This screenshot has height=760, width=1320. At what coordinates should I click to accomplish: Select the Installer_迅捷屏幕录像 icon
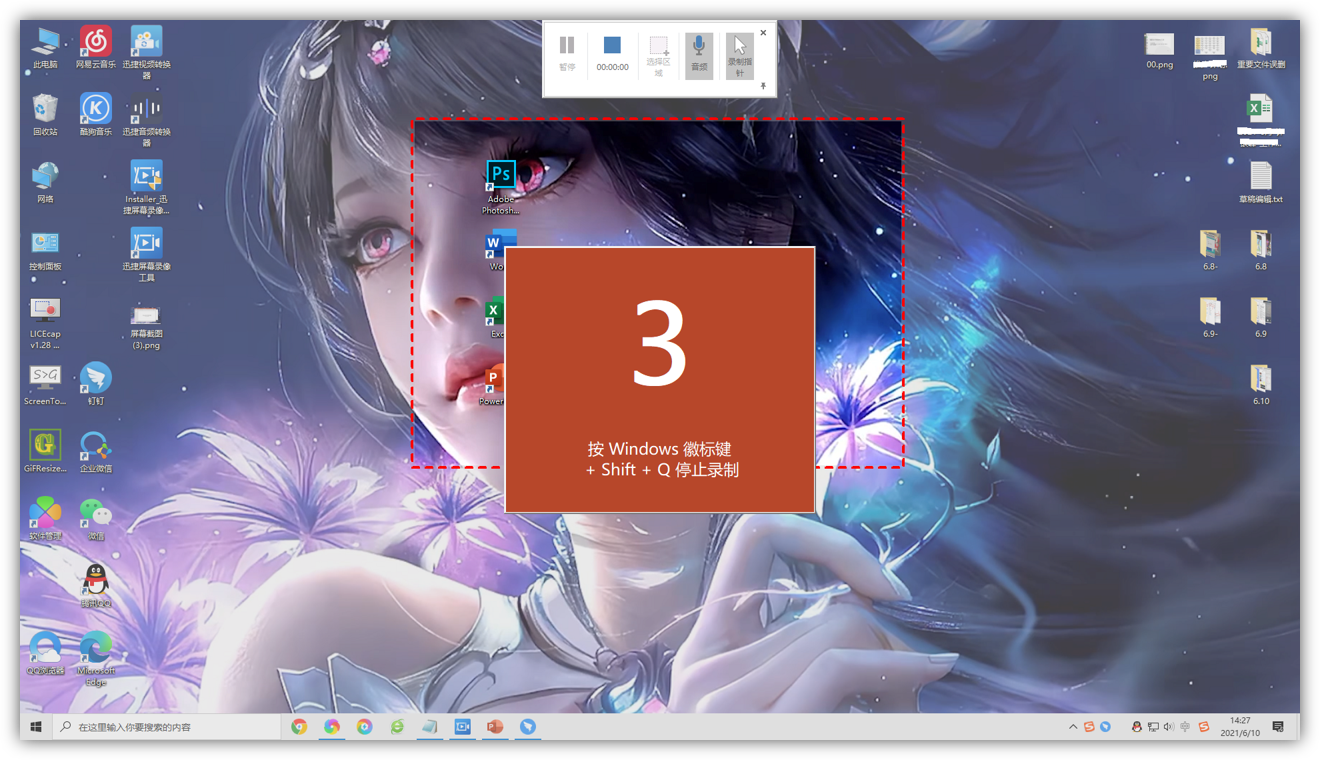pos(146,188)
